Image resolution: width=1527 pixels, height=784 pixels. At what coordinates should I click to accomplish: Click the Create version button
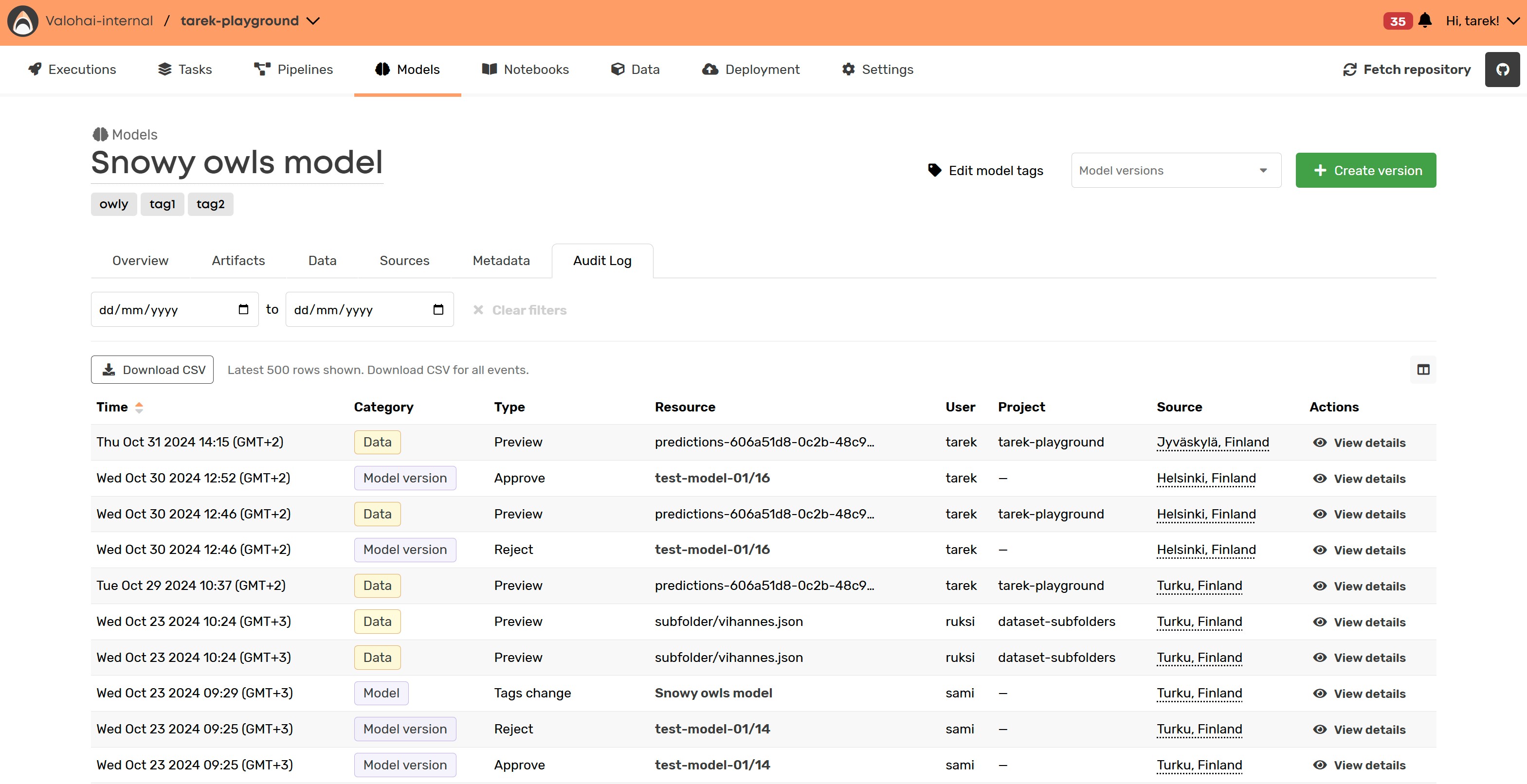(1366, 170)
